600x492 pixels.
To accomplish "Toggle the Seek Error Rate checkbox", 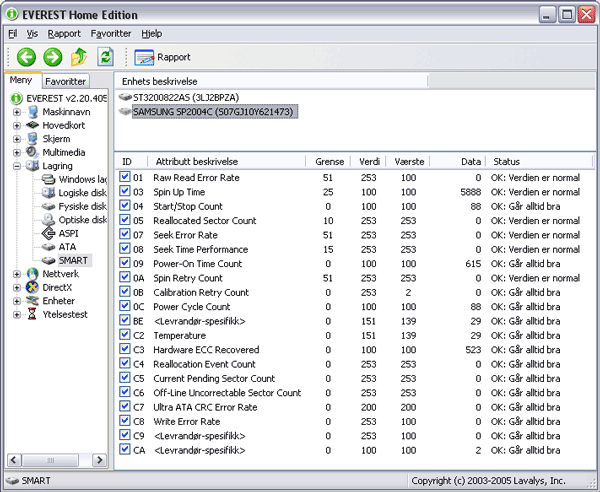I will click(124, 234).
